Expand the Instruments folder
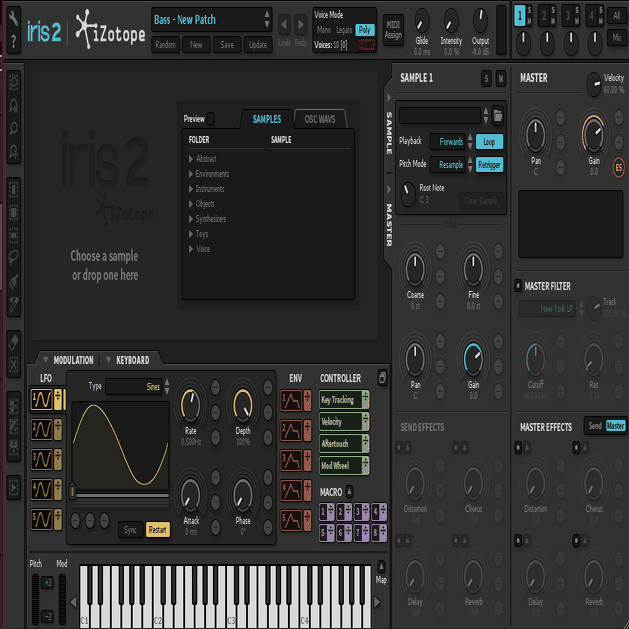Image resolution: width=629 pixels, height=629 pixels. [x=191, y=189]
